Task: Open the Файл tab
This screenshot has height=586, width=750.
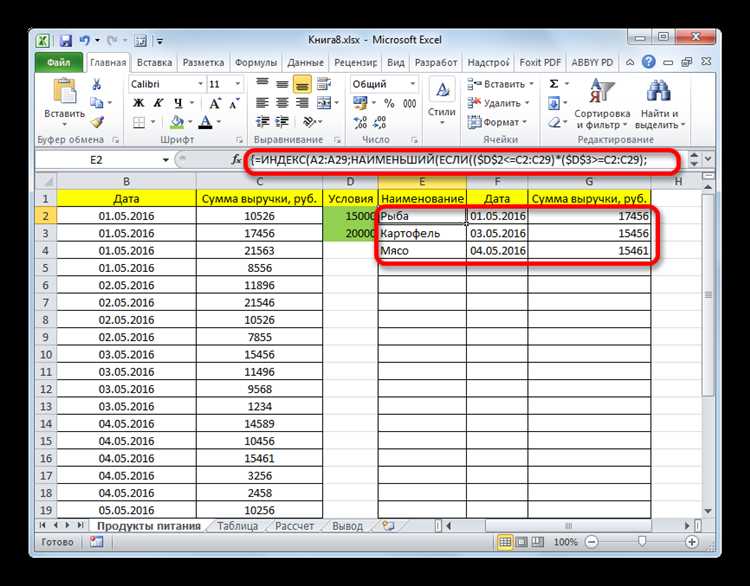Action: point(59,62)
